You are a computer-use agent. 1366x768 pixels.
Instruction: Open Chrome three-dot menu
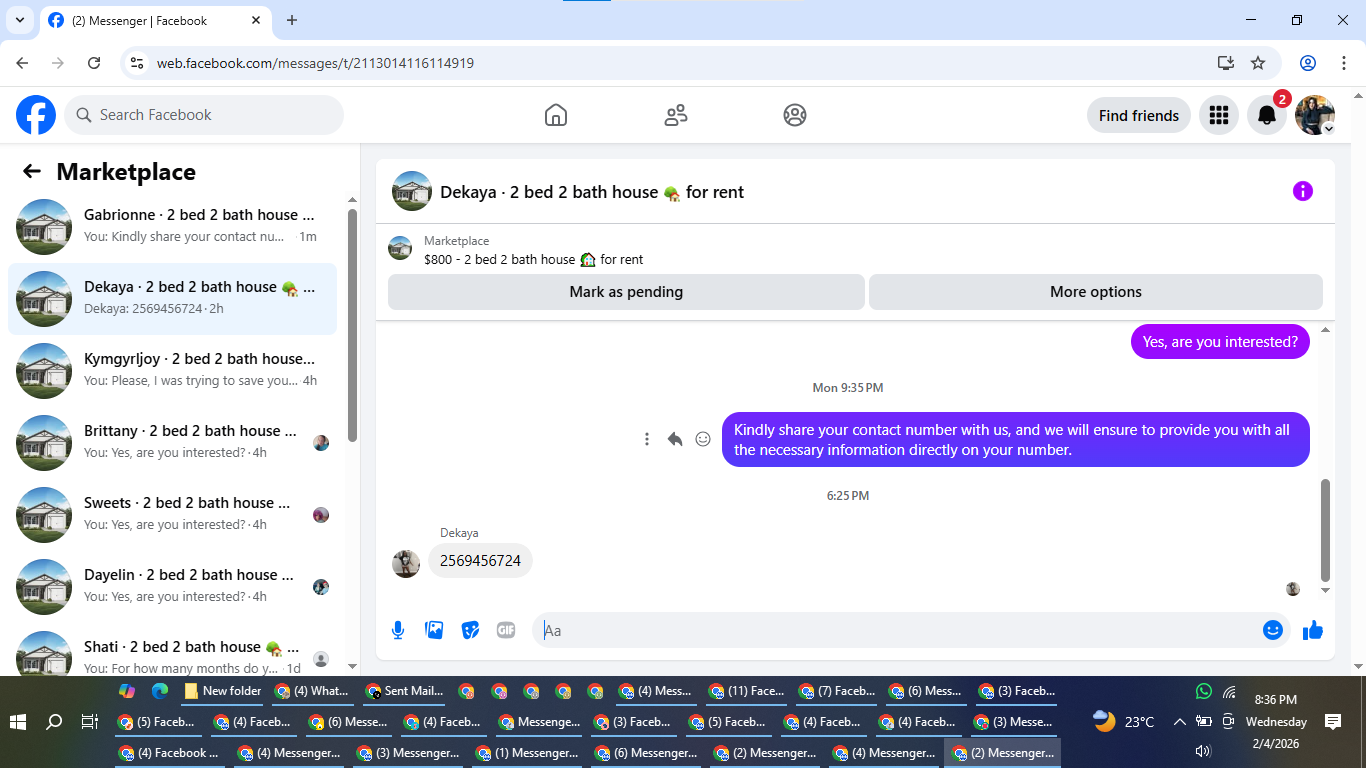point(1343,63)
